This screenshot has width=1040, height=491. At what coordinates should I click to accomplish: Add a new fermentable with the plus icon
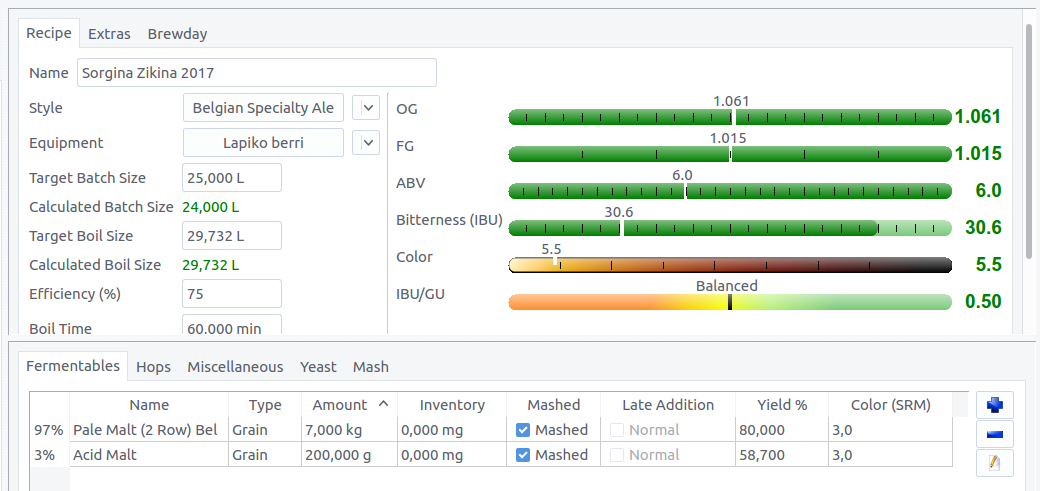[992, 405]
